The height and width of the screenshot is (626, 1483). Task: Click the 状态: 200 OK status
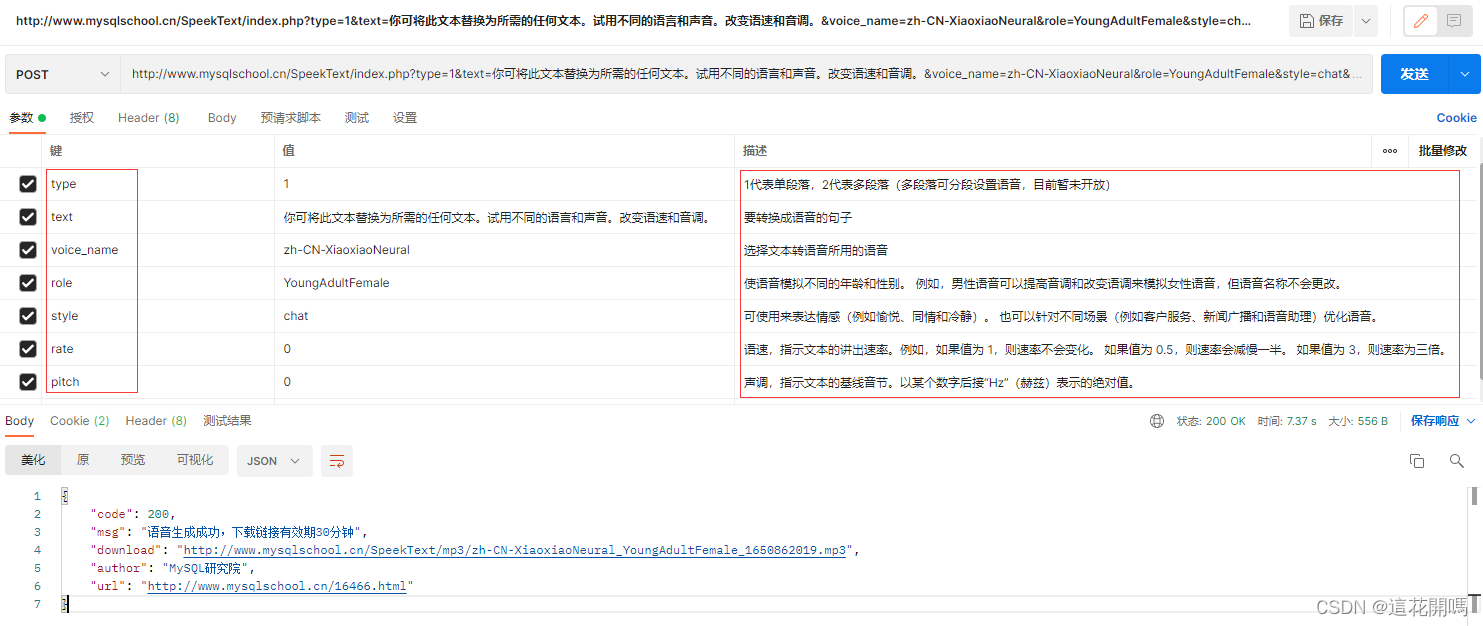(1211, 421)
